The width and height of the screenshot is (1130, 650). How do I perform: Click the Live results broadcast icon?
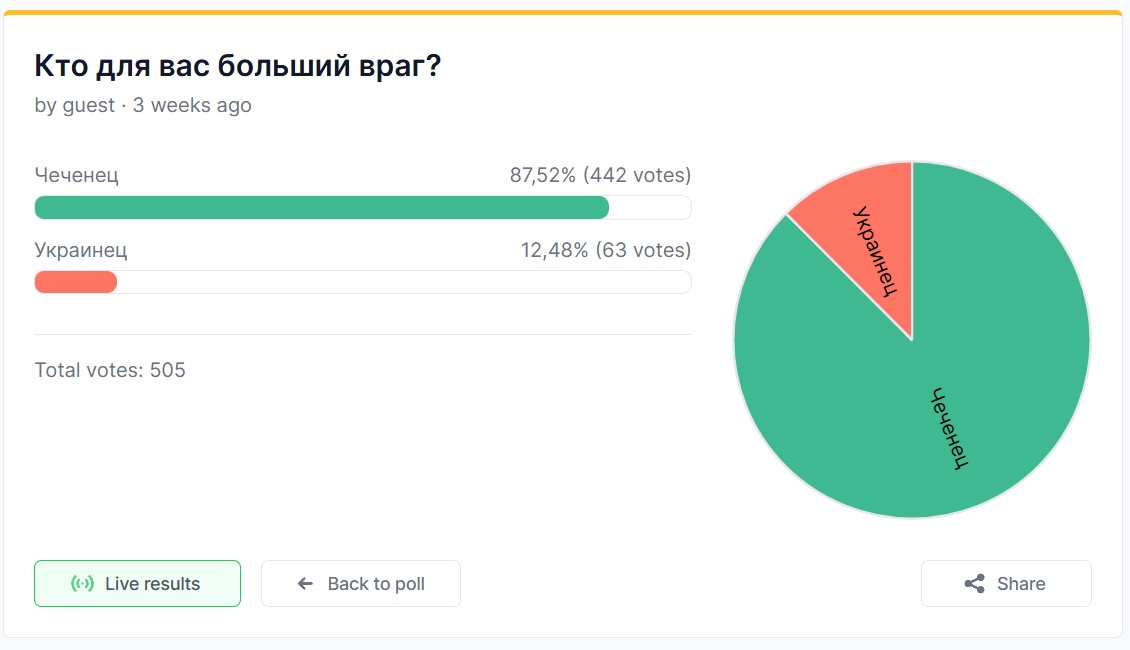82,584
